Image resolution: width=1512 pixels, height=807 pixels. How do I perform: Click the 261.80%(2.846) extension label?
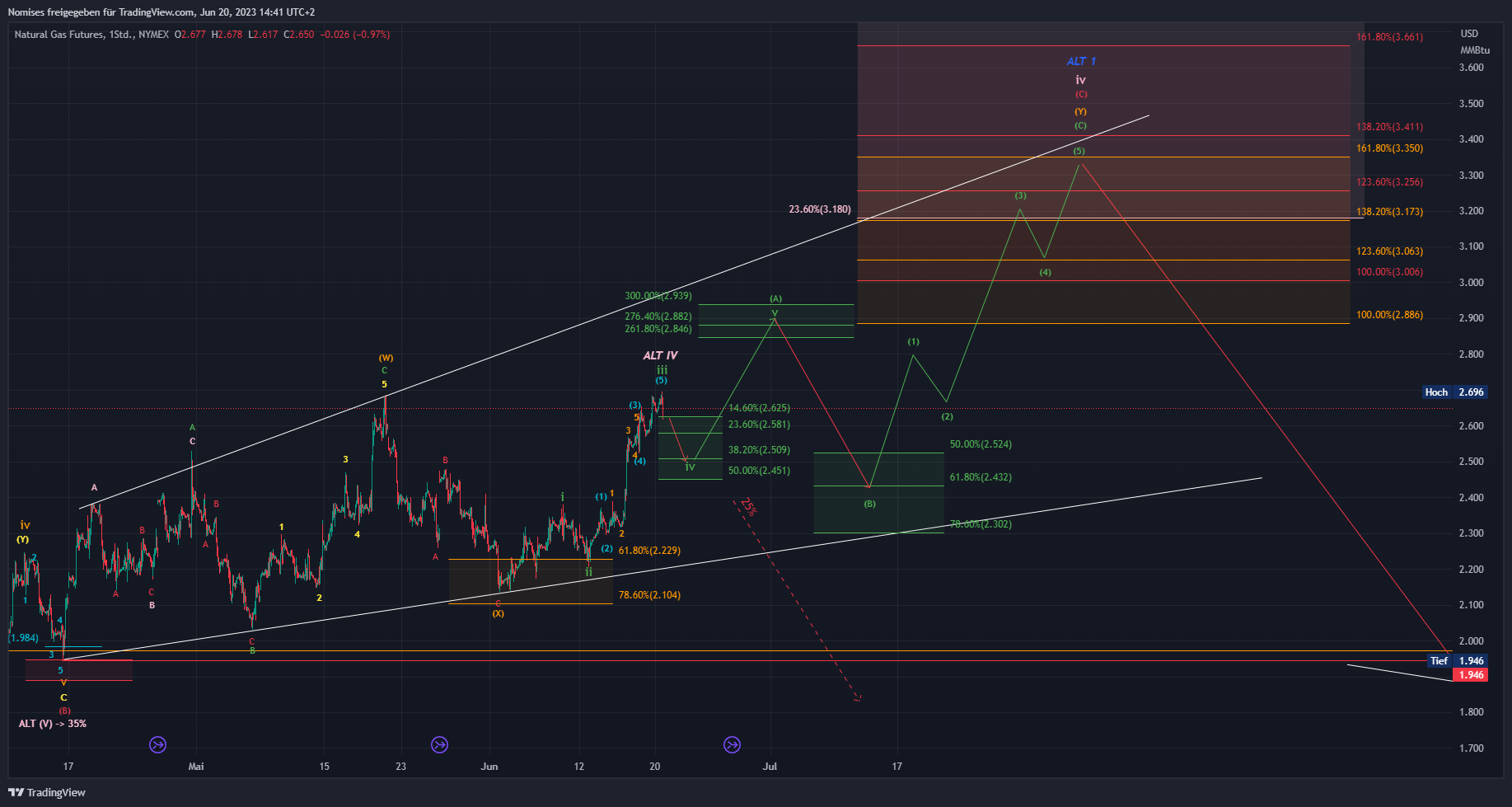[x=658, y=329]
